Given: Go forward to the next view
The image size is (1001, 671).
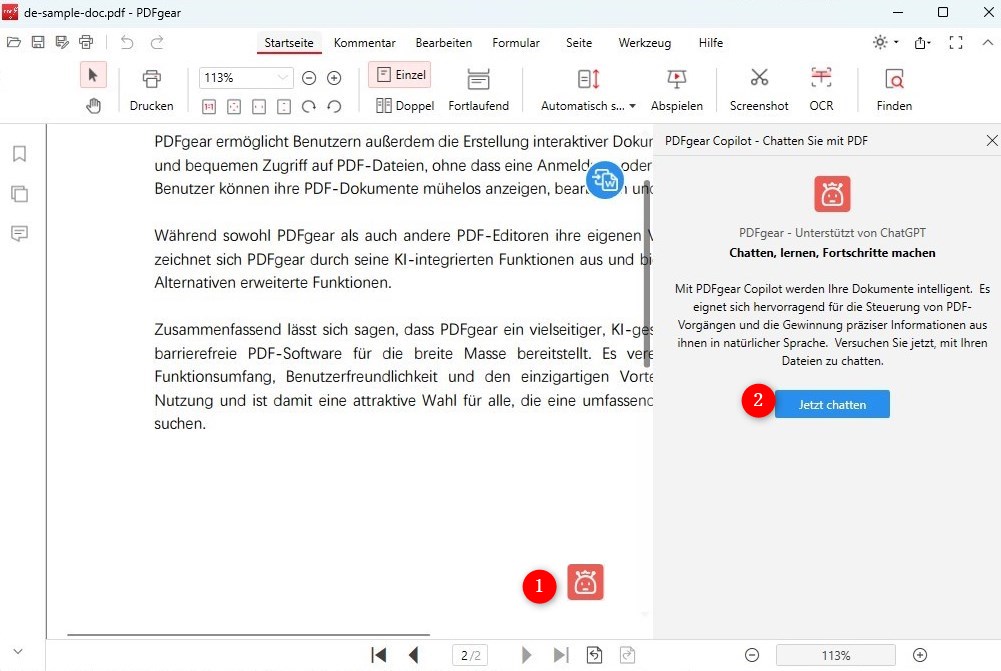Looking at the screenshot, I should 628,655.
